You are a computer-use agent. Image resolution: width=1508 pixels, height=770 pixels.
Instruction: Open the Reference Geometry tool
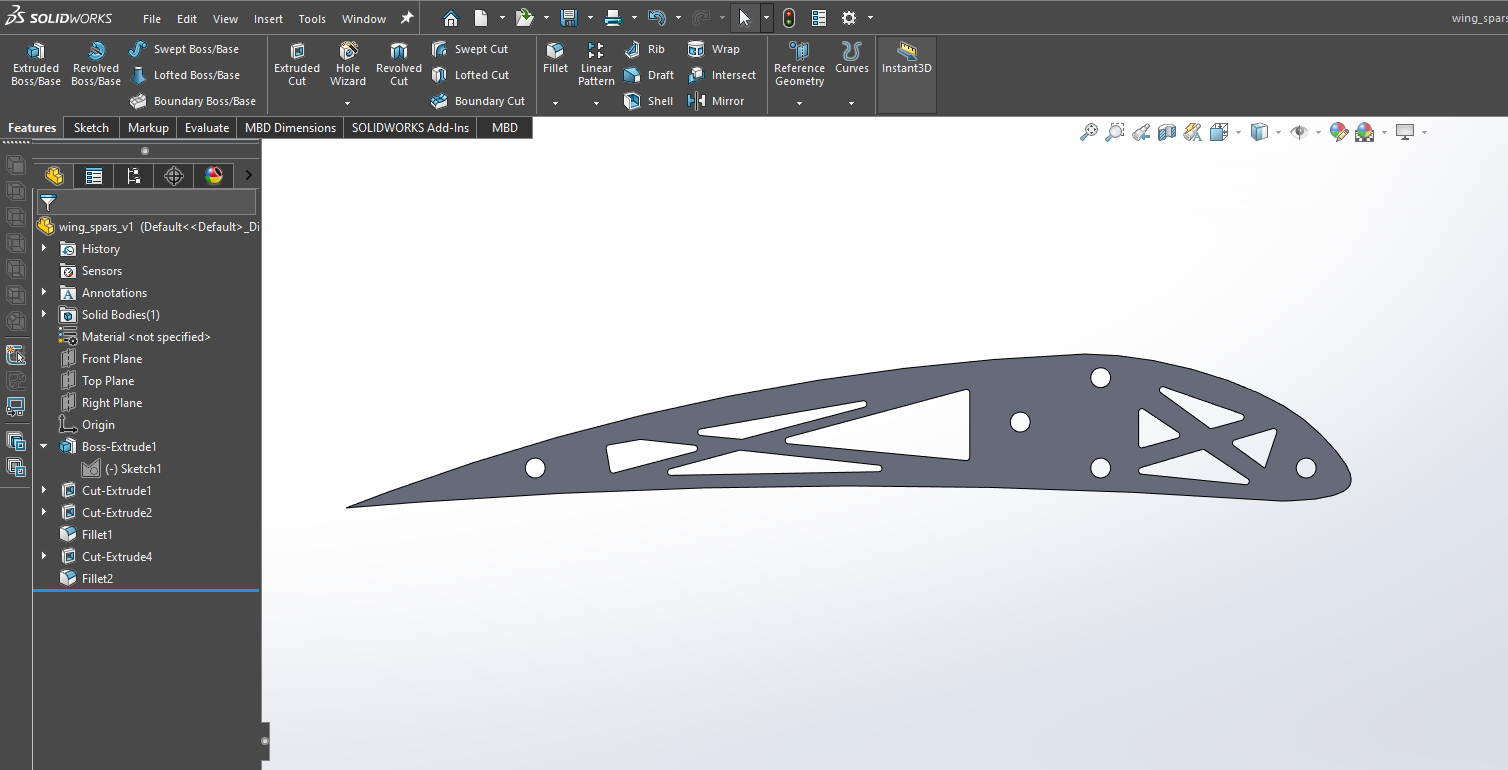coord(799,64)
